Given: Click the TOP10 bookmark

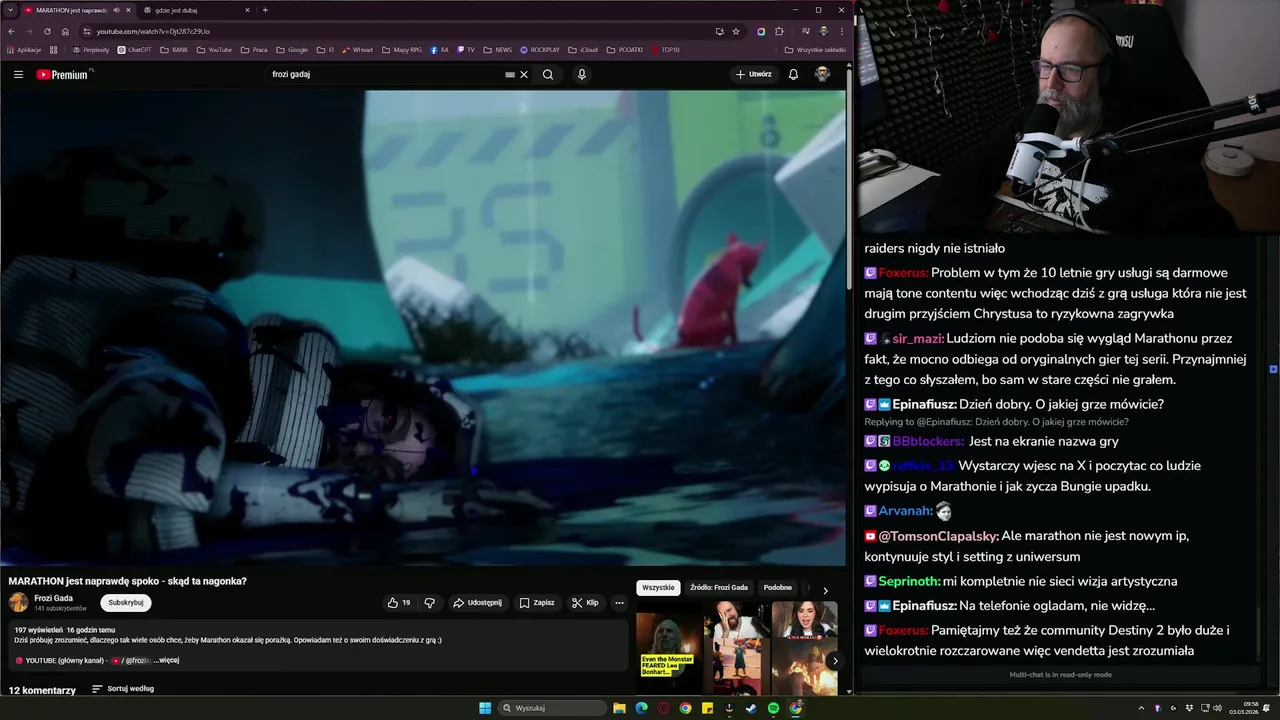Looking at the screenshot, I should (665, 50).
